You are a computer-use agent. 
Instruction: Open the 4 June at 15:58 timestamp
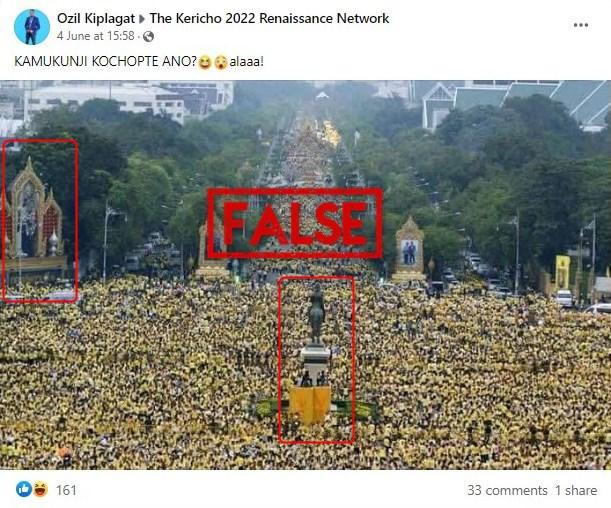tap(95, 36)
